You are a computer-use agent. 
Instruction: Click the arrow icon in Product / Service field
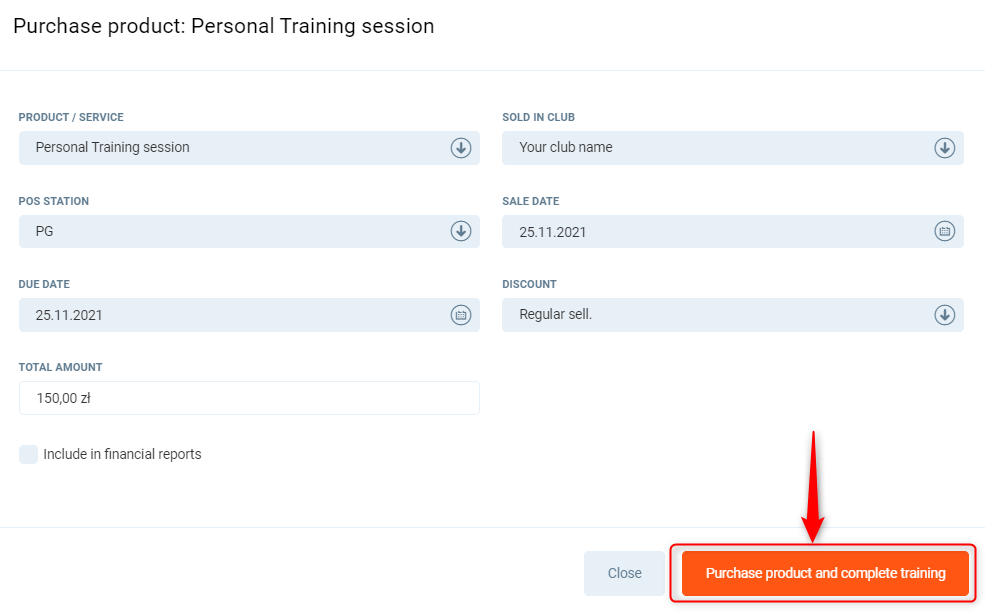coord(460,148)
